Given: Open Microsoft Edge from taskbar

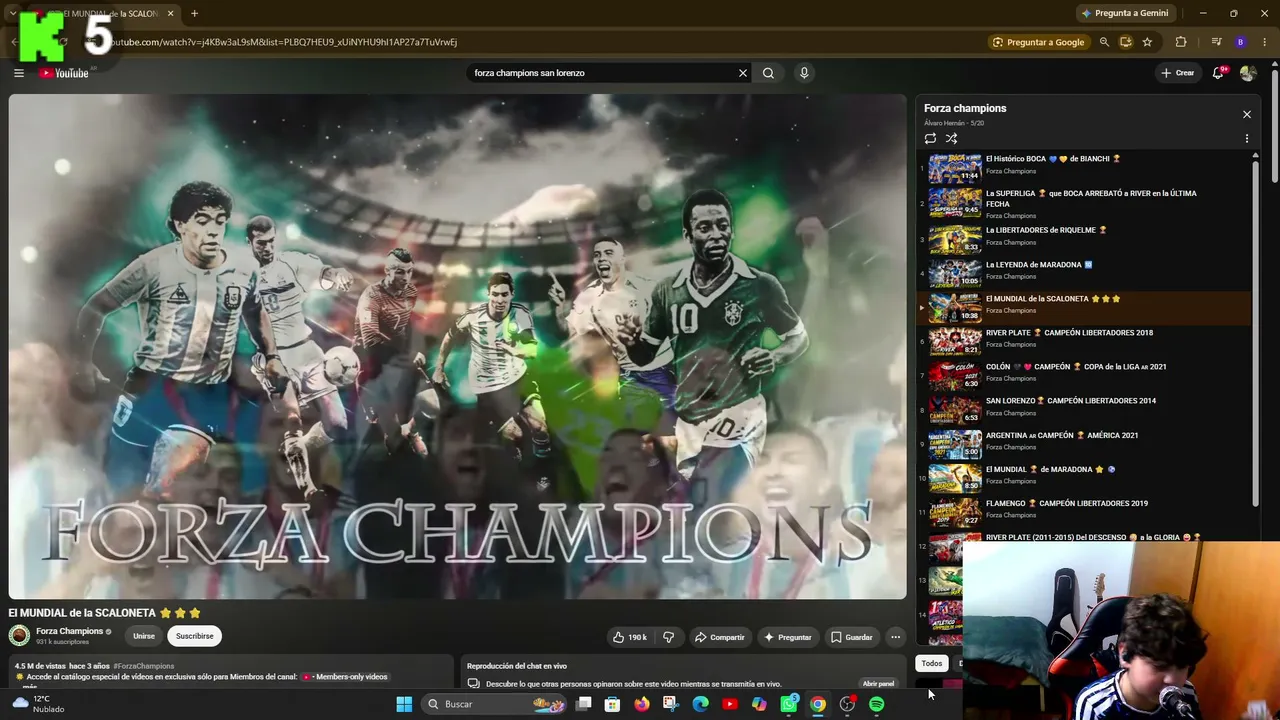Looking at the screenshot, I should pos(701,704).
